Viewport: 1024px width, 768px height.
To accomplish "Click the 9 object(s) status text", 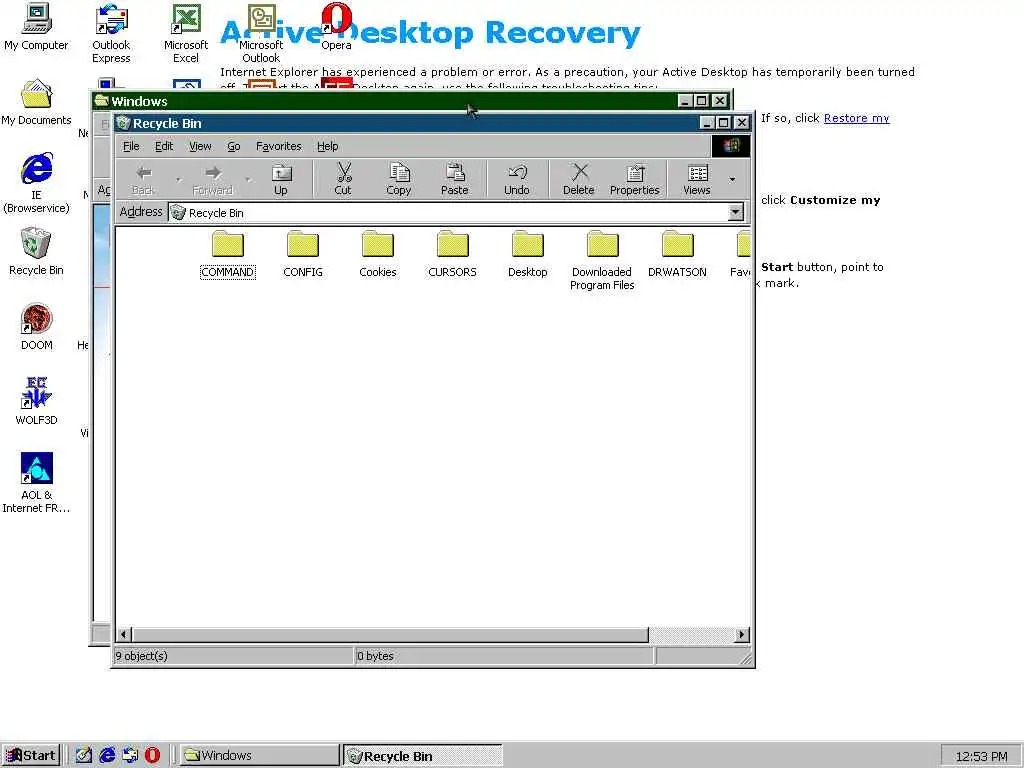I will [x=142, y=656].
